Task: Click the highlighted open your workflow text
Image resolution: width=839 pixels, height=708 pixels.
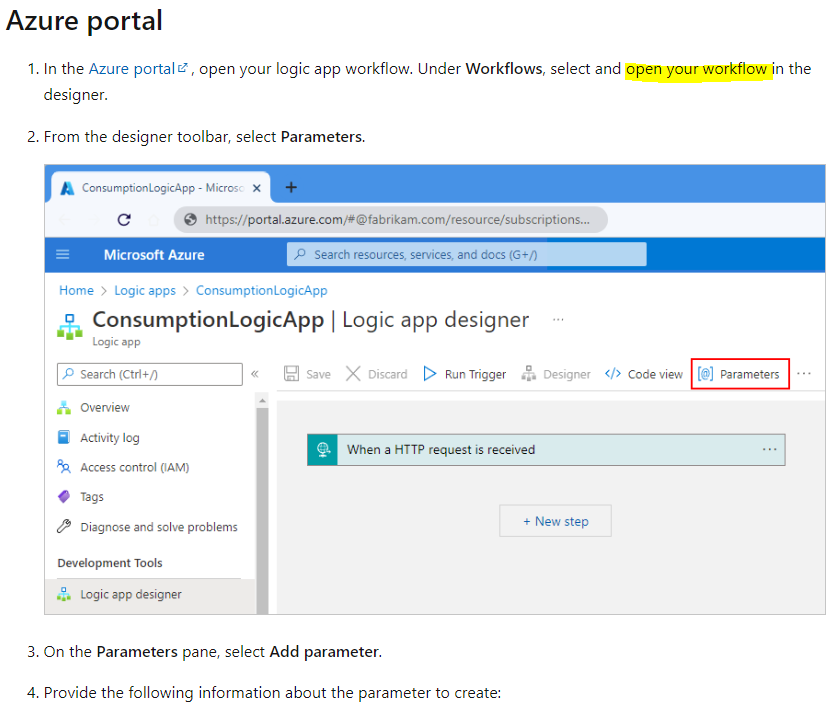Action: pos(696,69)
